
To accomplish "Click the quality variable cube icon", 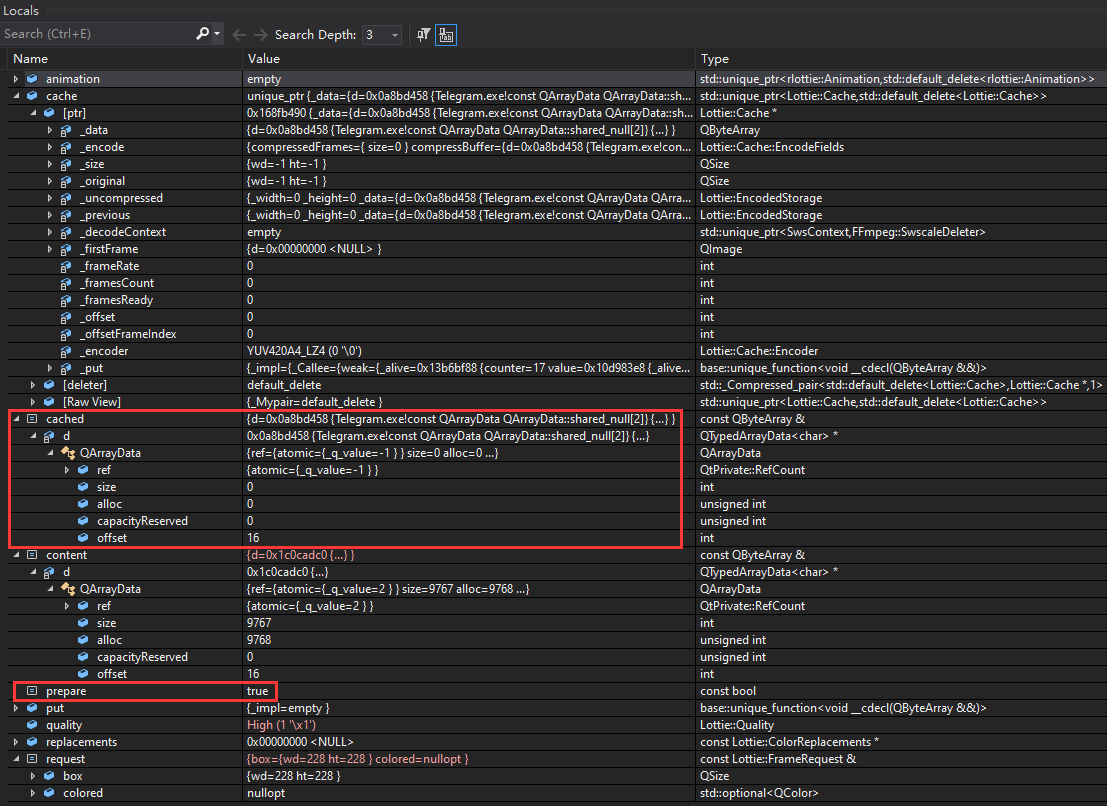I will point(32,724).
